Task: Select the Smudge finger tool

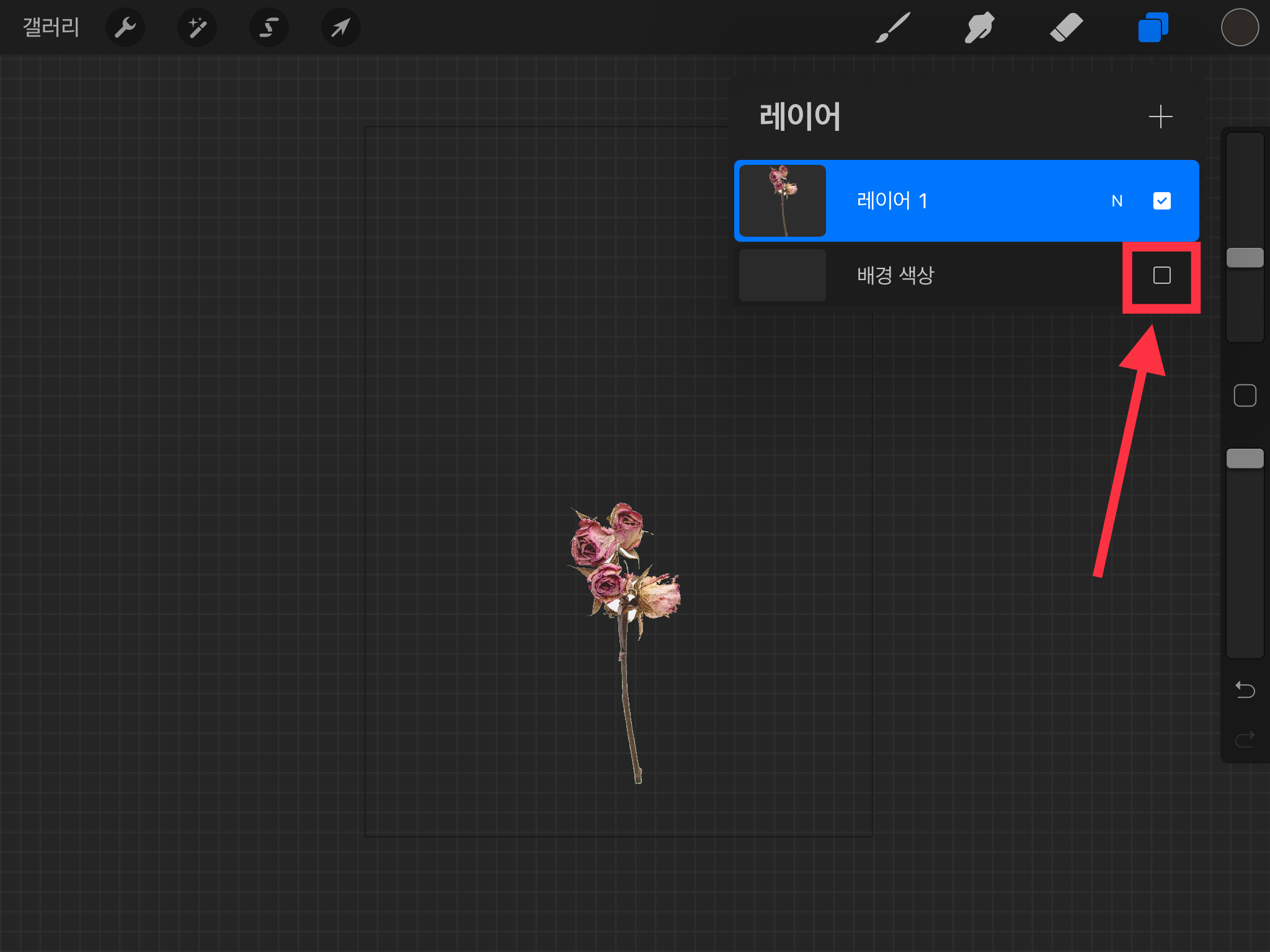Action: [979, 28]
